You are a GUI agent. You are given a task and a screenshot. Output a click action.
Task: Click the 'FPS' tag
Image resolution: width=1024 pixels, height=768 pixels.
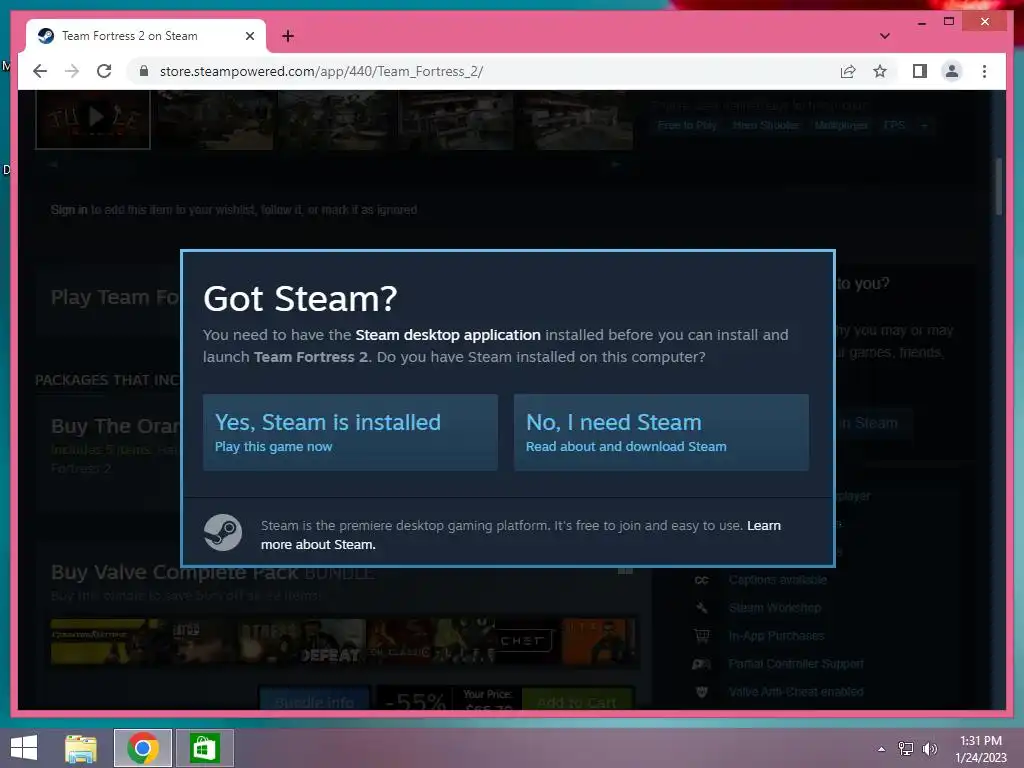[893, 125]
